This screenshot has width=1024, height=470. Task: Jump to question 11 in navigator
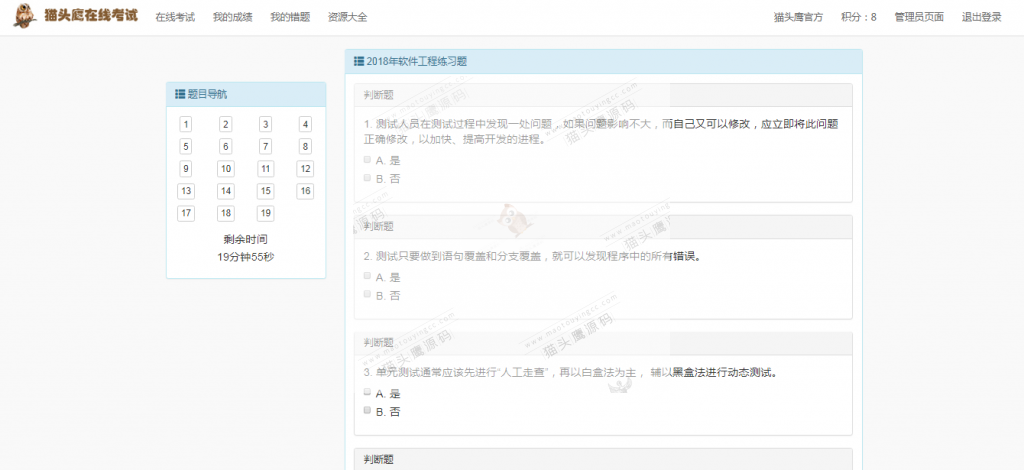click(265, 168)
